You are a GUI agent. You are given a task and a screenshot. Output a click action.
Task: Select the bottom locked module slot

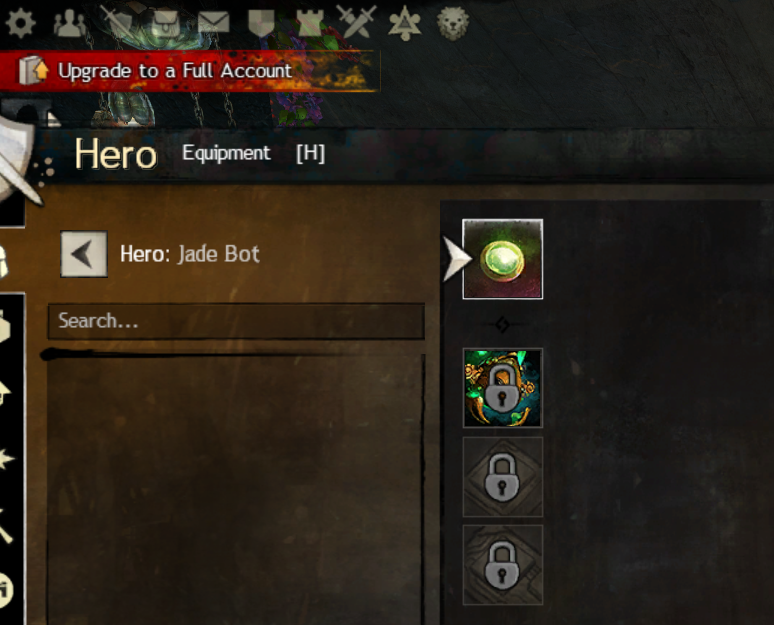(x=503, y=565)
